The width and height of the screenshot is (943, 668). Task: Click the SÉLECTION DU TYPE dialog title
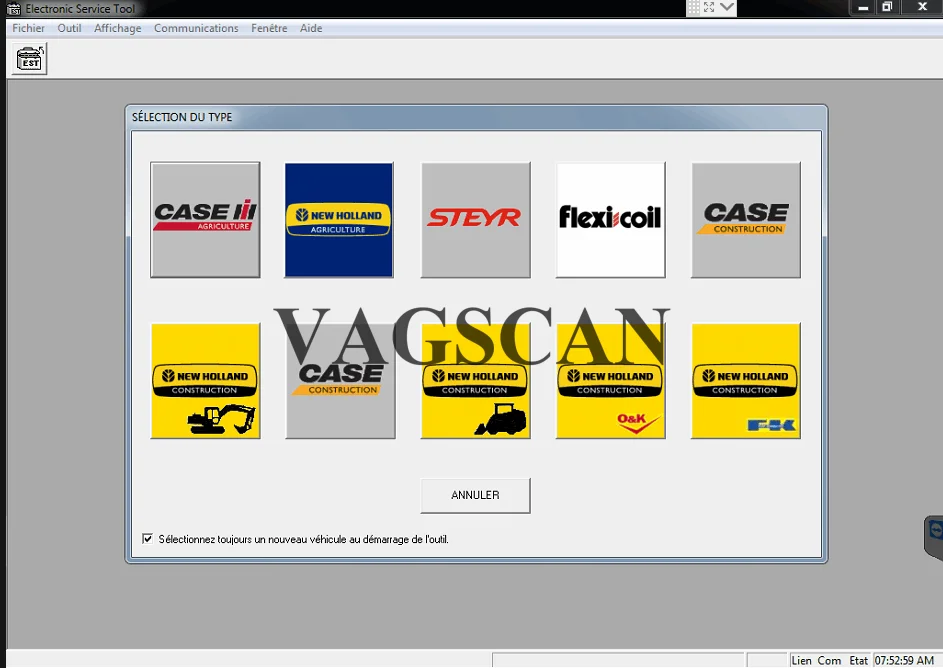point(182,117)
